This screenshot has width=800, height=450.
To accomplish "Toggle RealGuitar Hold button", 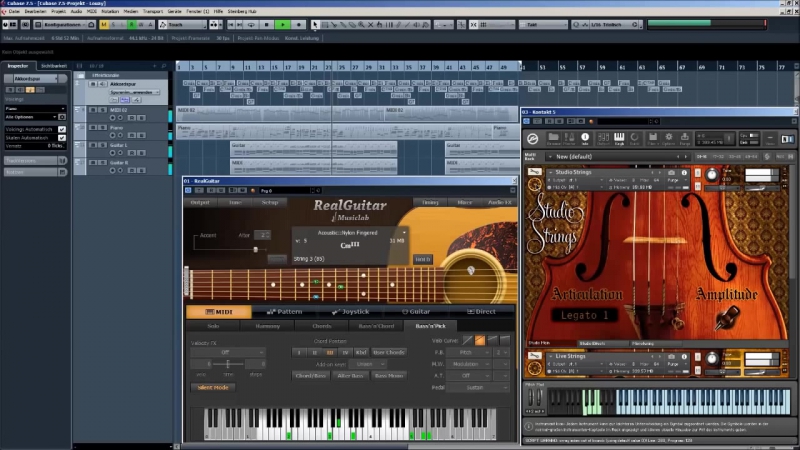I will 422,259.
